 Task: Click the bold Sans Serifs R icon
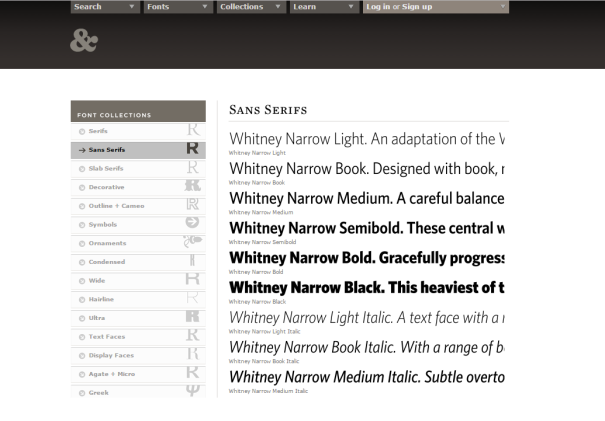pos(193,148)
